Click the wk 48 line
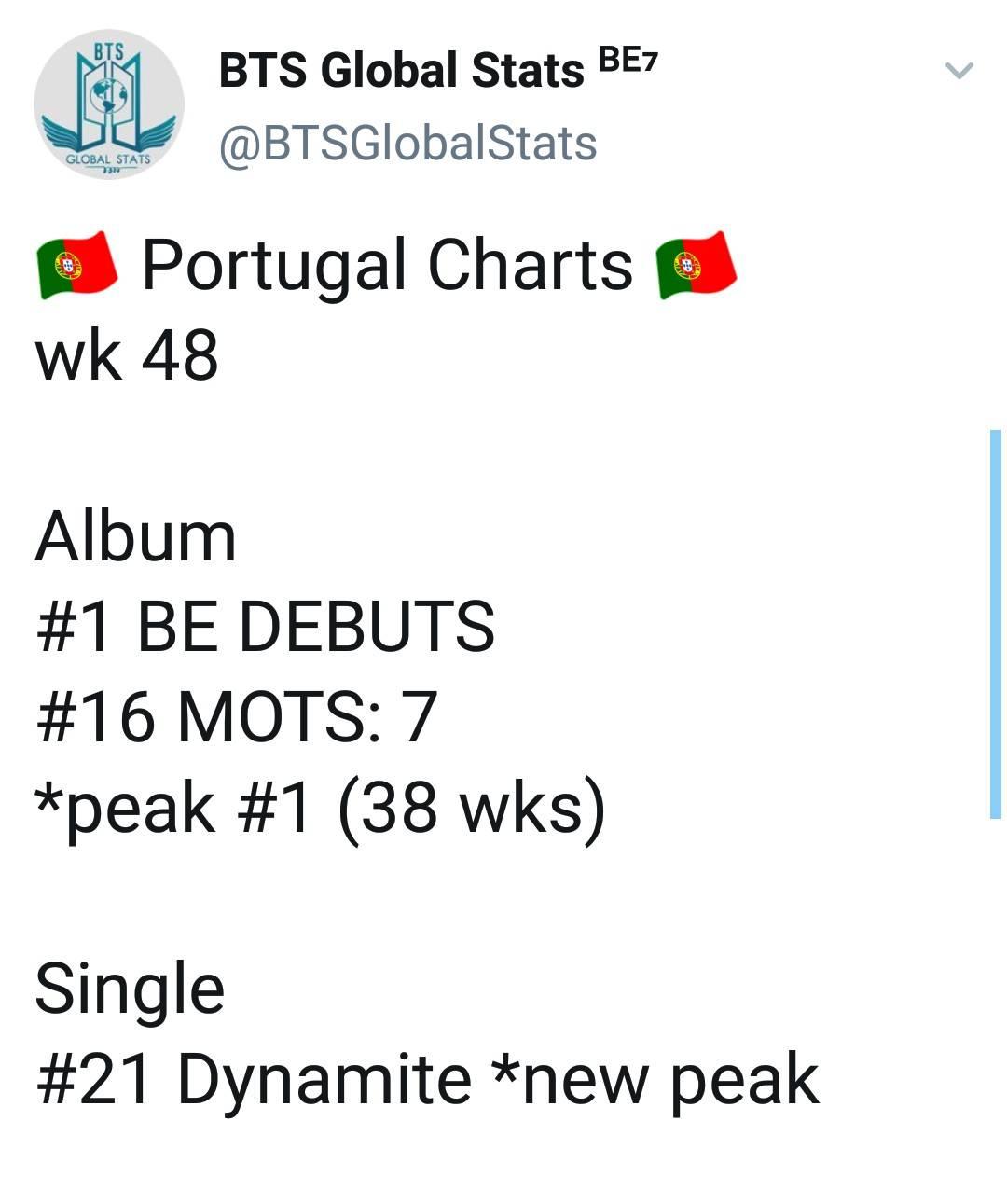Viewport: 1007px width, 1204px height. [127, 356]
